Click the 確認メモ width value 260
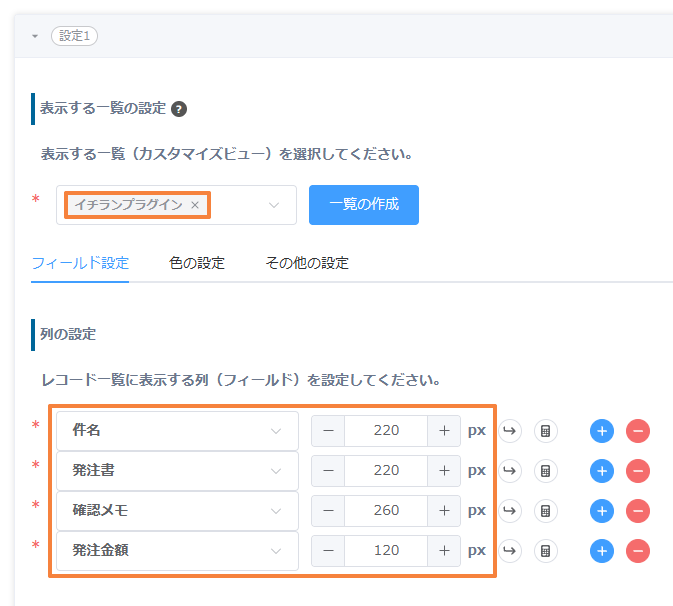673x606 pixels. [386, 511]
